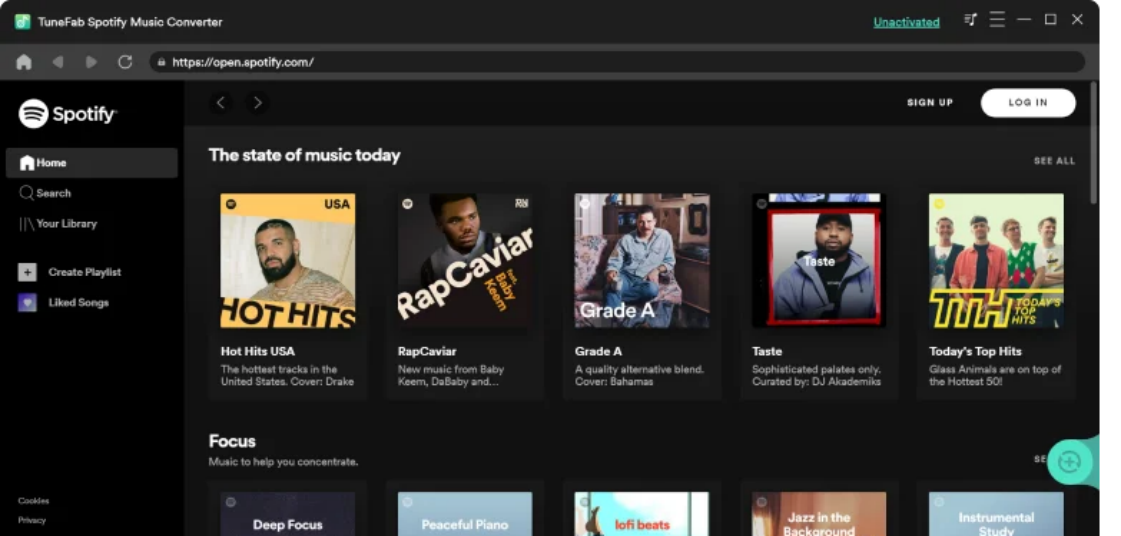Open Liked Songs heart icon
Viewport: 1121px width, 536px height.
[27, 303]
